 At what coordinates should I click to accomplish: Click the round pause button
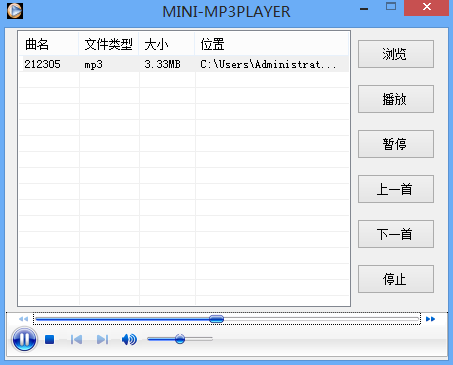24,339
